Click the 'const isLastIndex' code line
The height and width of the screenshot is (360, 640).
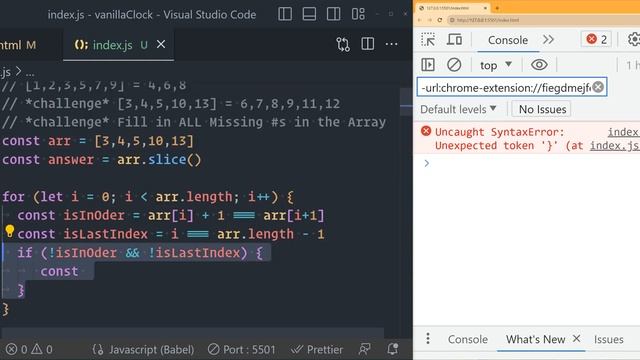(171, 234)
